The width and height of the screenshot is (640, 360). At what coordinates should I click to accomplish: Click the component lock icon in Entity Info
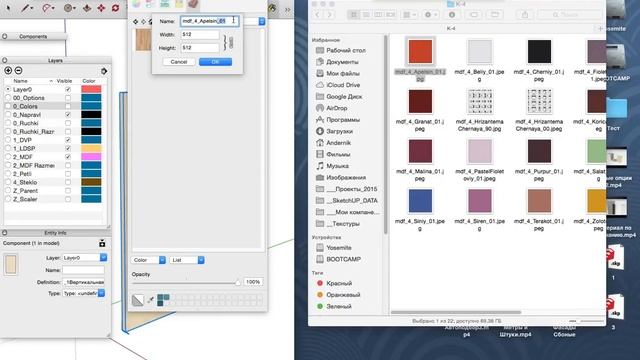pyautogui.click(x=102, y=243)
